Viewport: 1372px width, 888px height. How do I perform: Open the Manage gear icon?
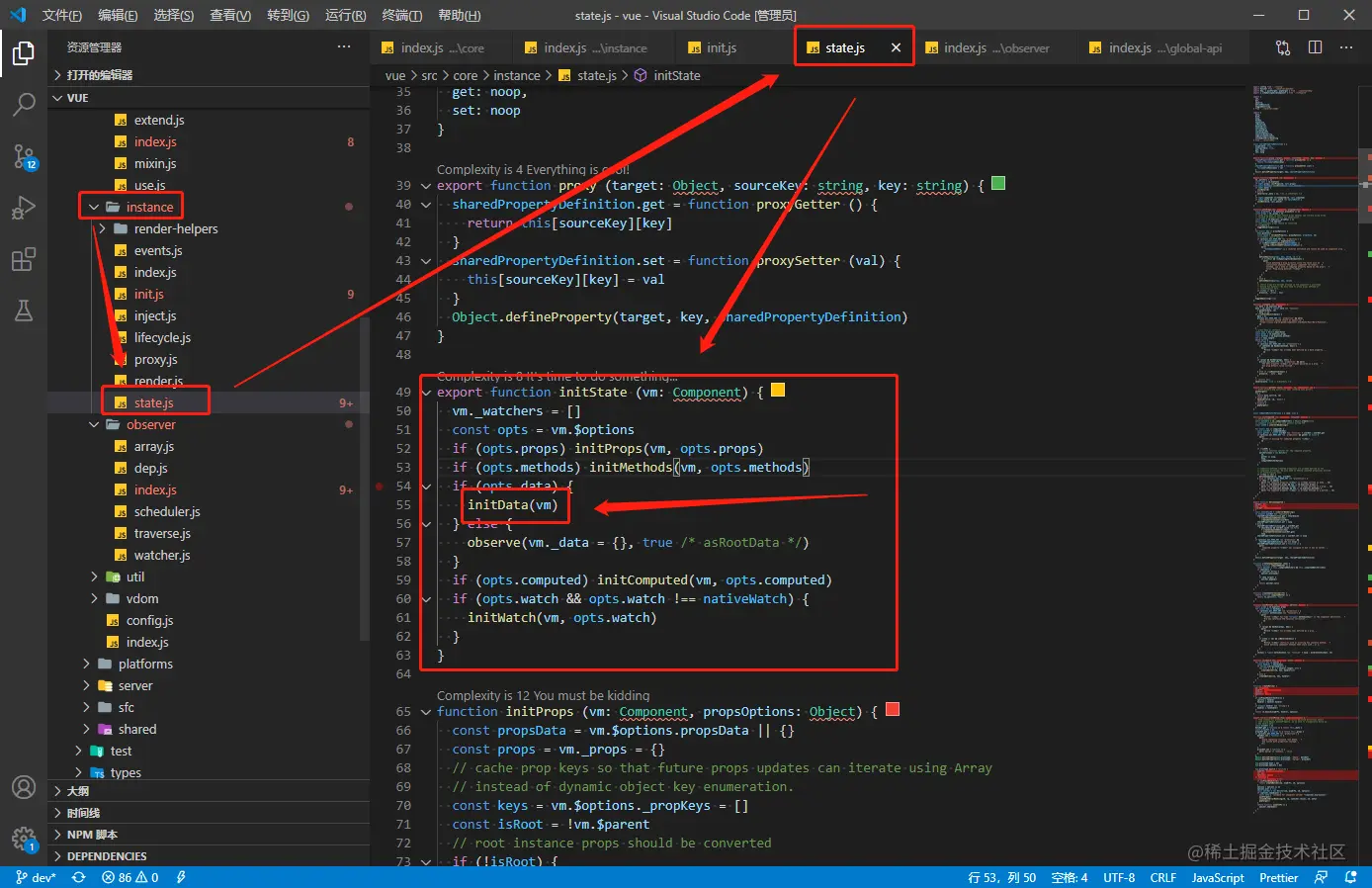point(24,839)
